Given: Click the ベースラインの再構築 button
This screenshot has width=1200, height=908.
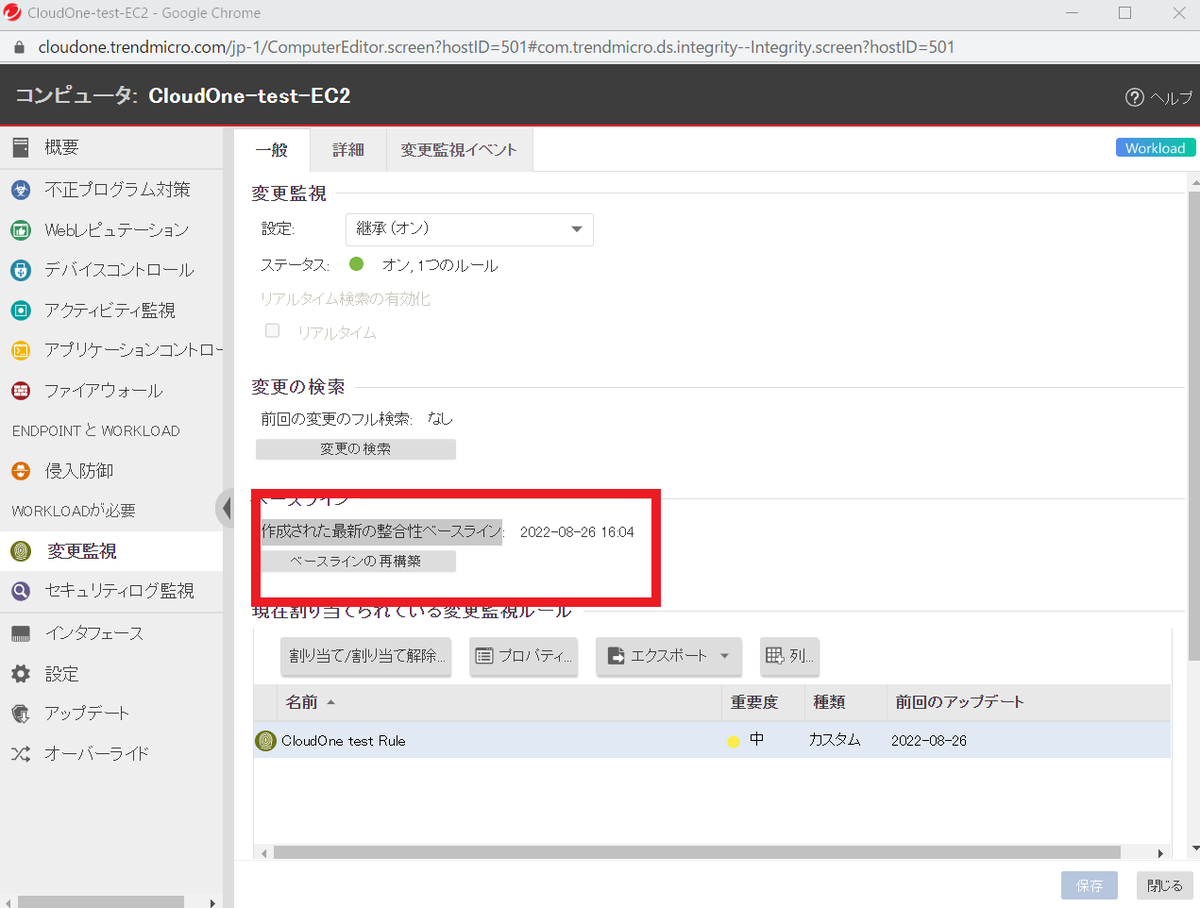Looking at the screenshot, I should [356, 561].
